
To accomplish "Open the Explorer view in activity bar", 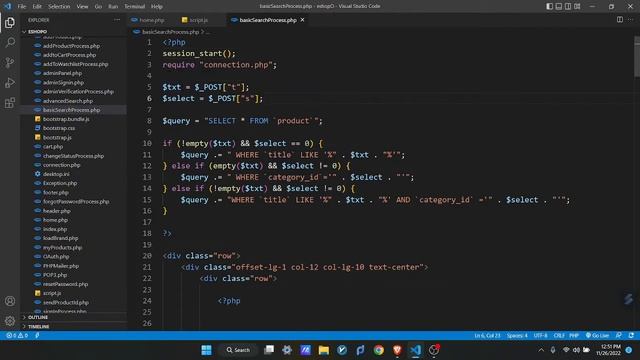I will tap(10, 23).
